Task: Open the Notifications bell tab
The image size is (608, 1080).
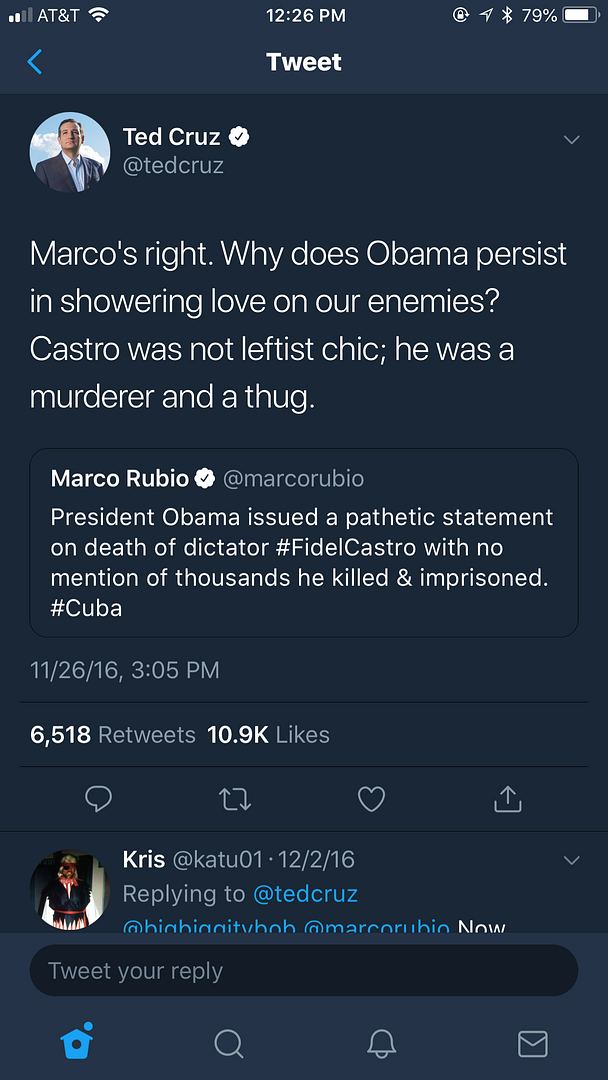Action: (x=381, y=1043)
